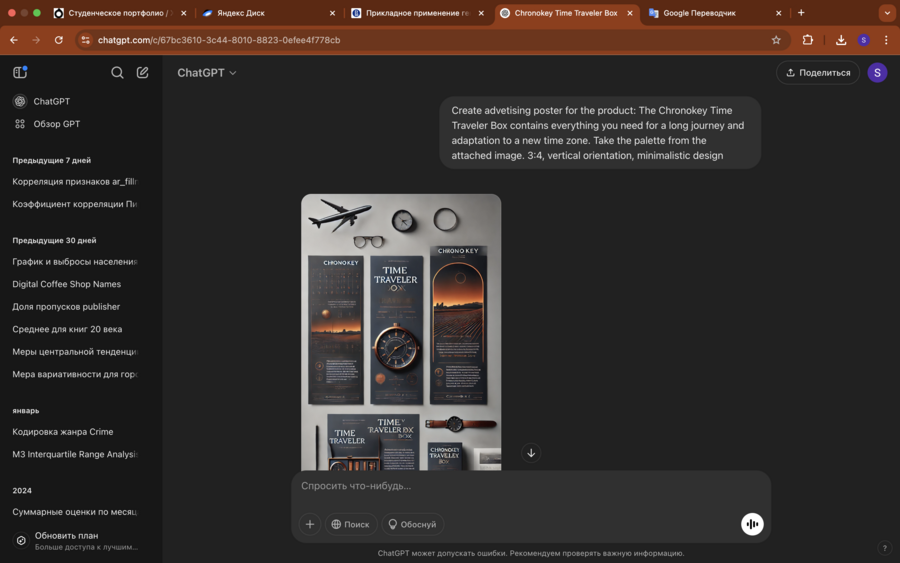Close the Google Переводчик tab

coord(778,13)
